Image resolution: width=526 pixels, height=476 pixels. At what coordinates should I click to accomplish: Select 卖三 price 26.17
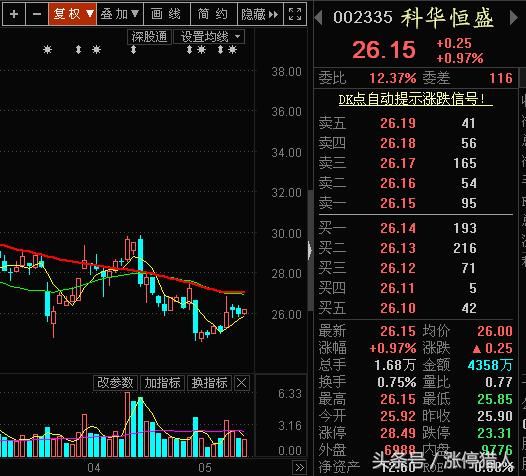coord(398,163)
